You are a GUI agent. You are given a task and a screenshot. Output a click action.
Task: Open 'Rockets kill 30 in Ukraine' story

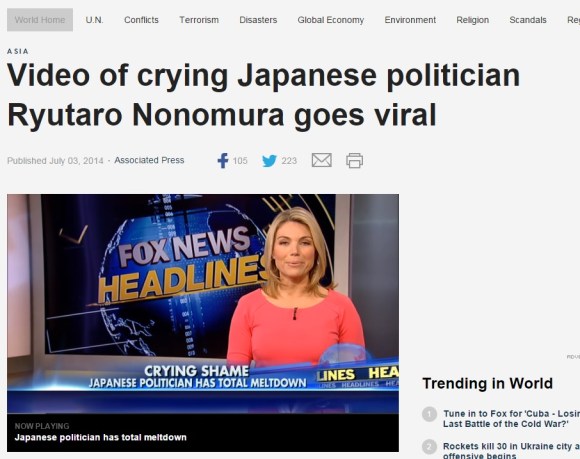coord(511,450)
